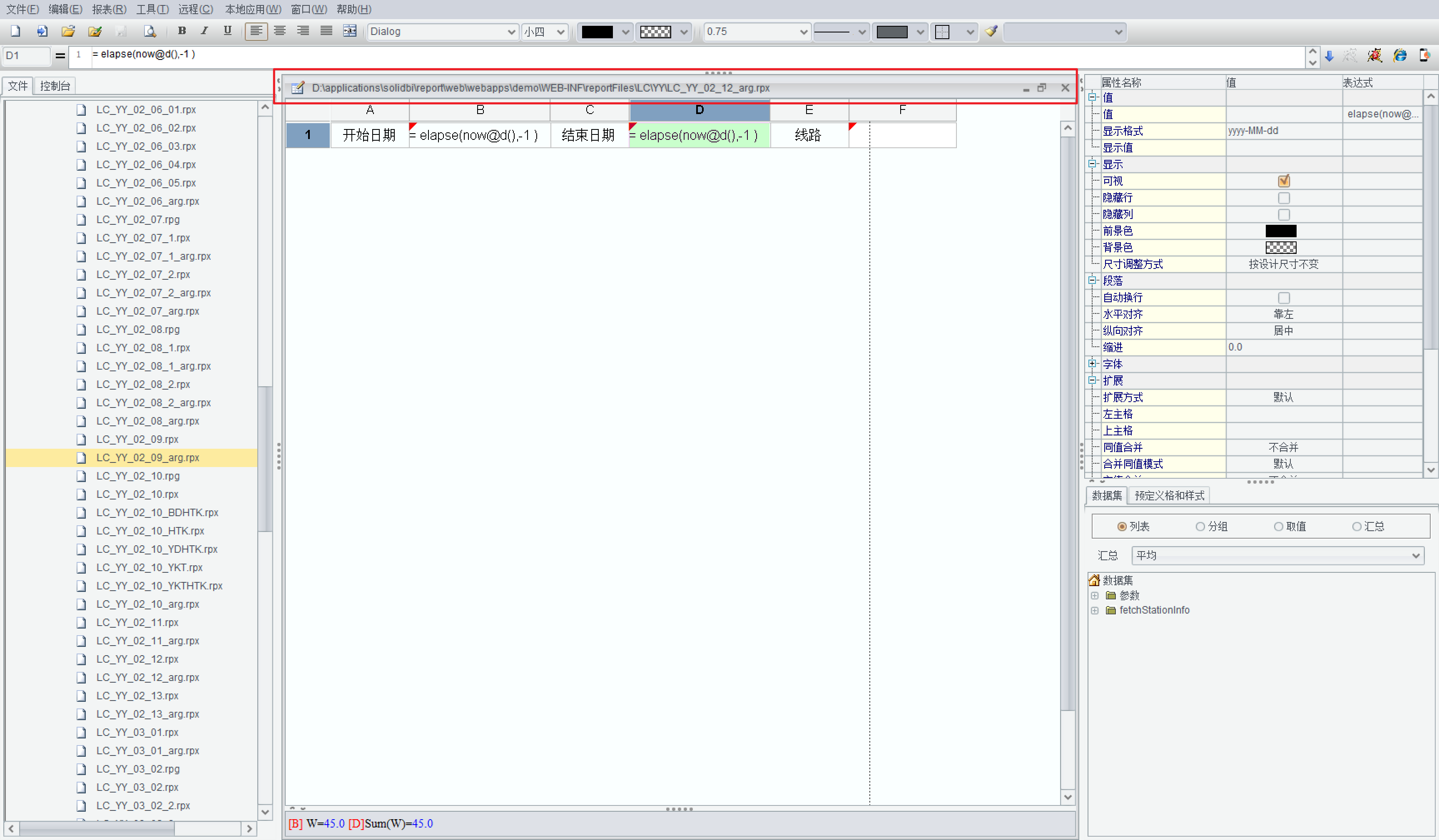
Task: Apply underline formatting with the U icon
Action: point(227,31)
